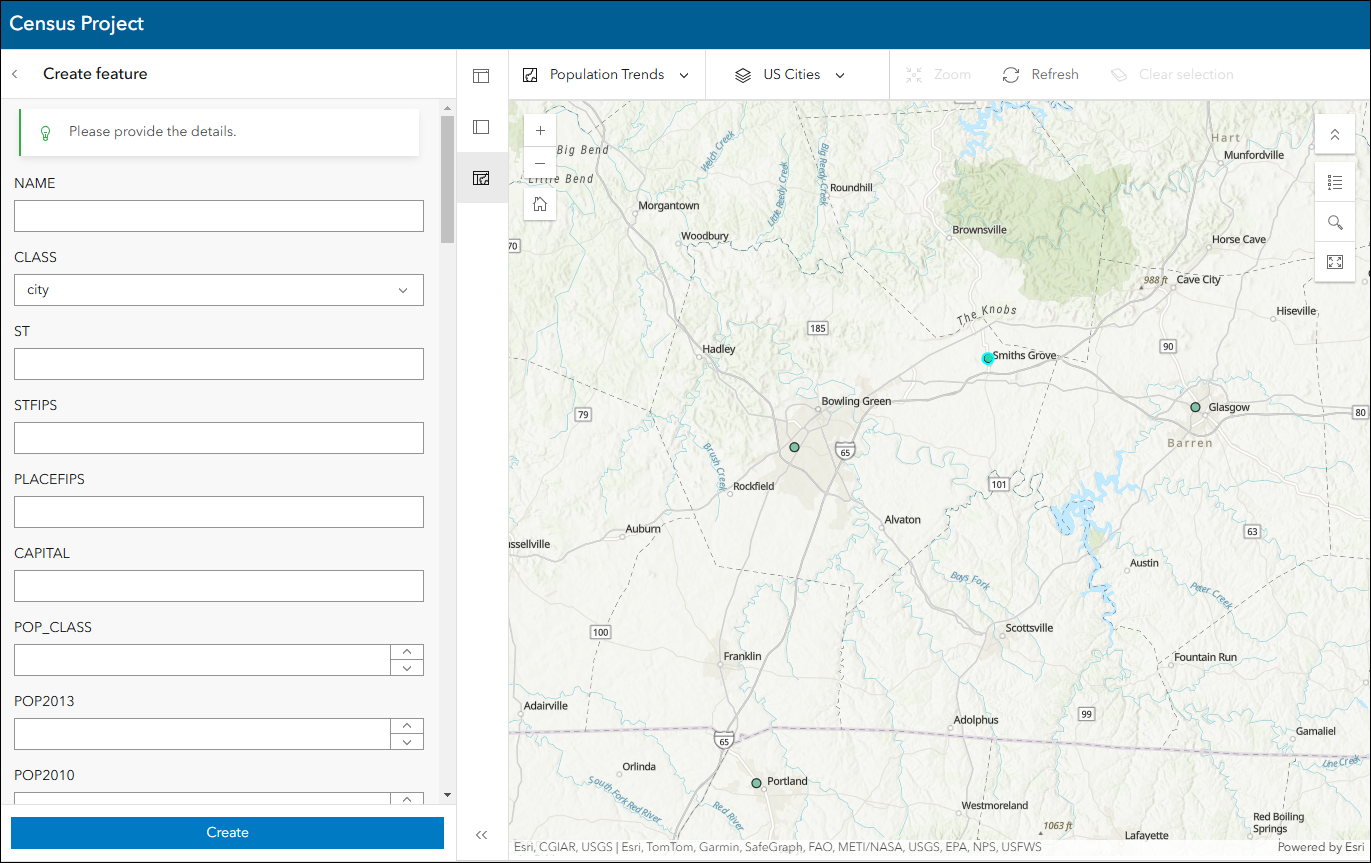The height and width of the screenshot is (863, 1371).
Task: Open the CLASS dropdown showing city
Action: [x=219, y=290]
